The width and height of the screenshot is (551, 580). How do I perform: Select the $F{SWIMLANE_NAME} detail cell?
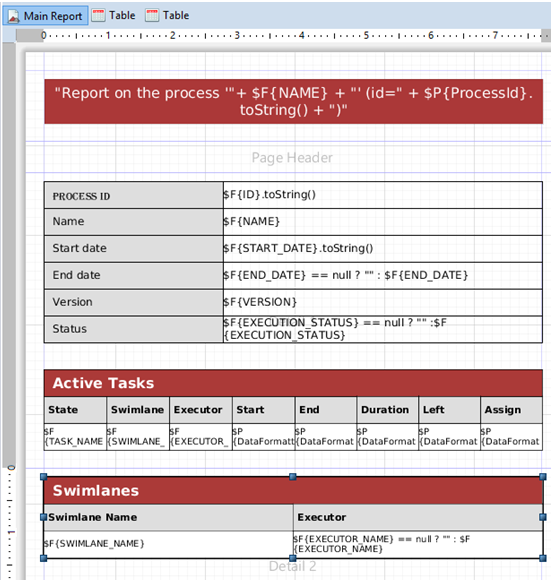pos(168,544)
